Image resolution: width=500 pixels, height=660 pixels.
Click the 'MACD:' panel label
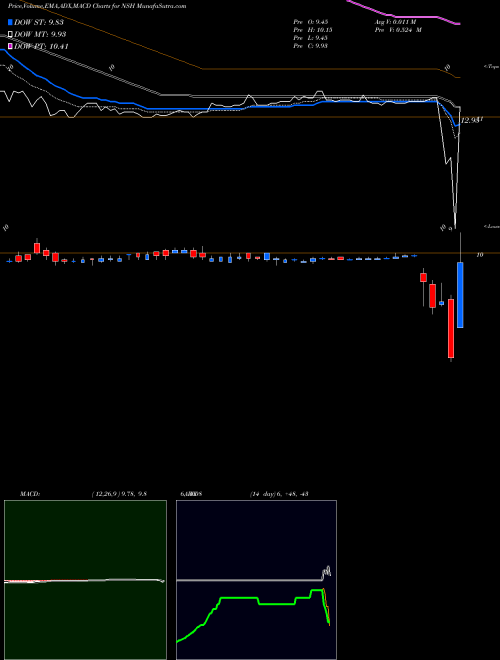coord(29,494)
